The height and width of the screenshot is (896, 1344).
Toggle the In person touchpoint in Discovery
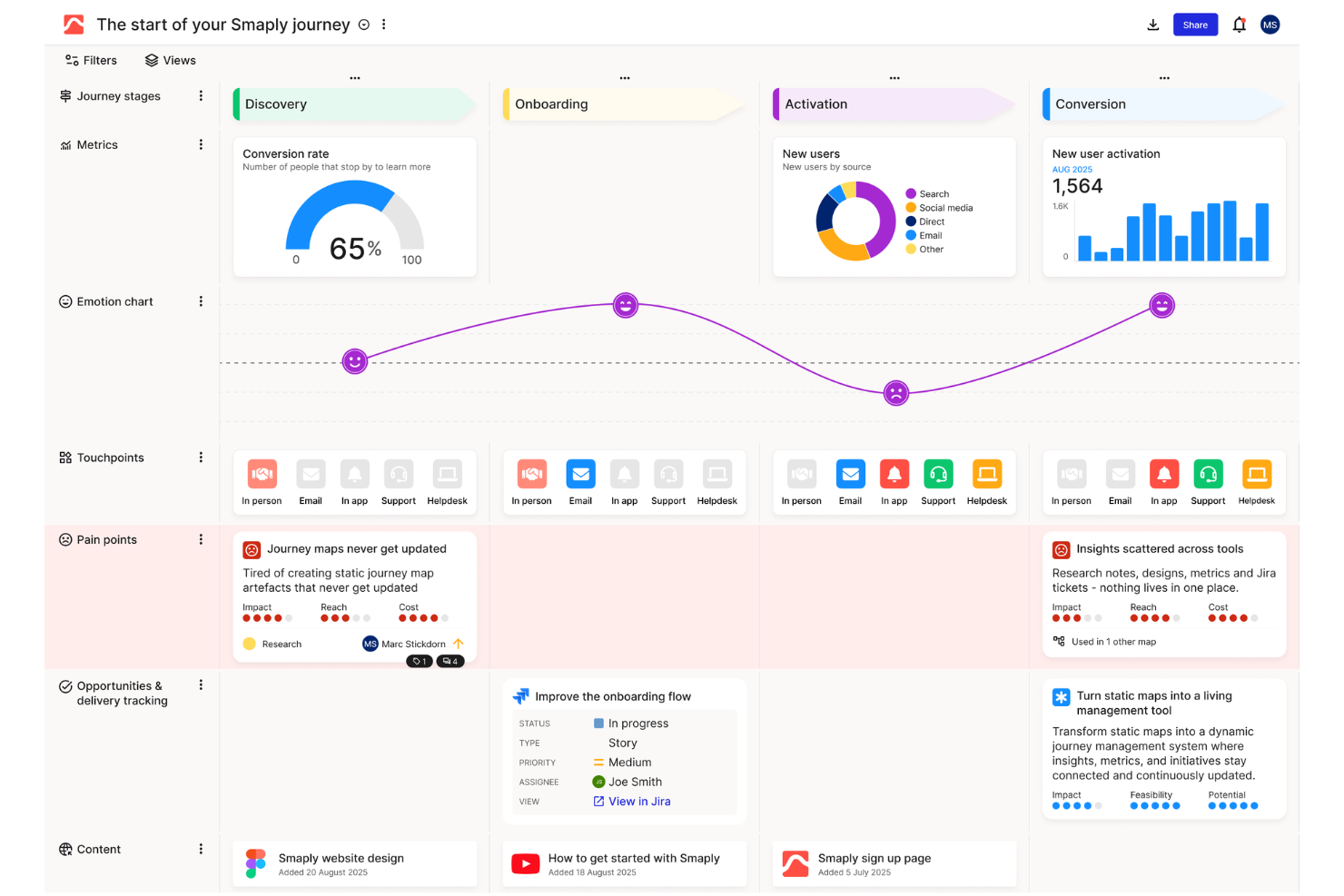[262, 473]
